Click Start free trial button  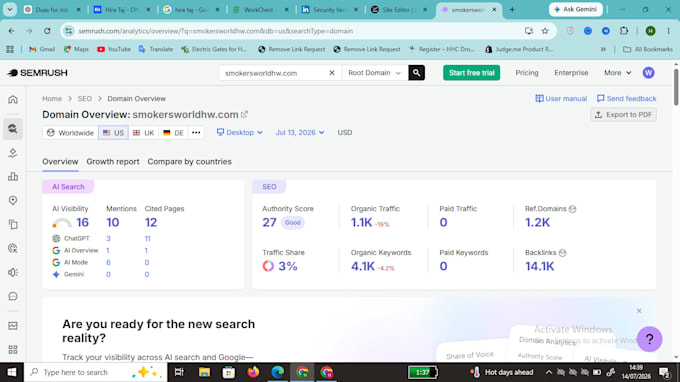click(x=471, y=73)
